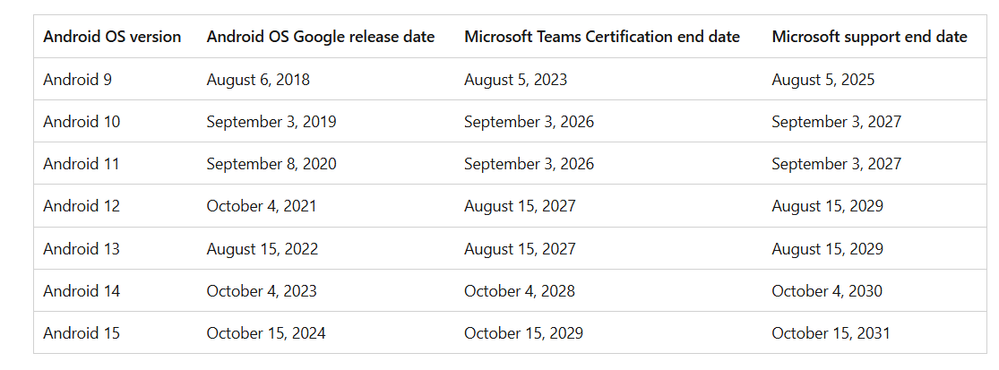Select the Android 12 row label
The height and width of the screenshot is (370, 999).
(82, 206)
